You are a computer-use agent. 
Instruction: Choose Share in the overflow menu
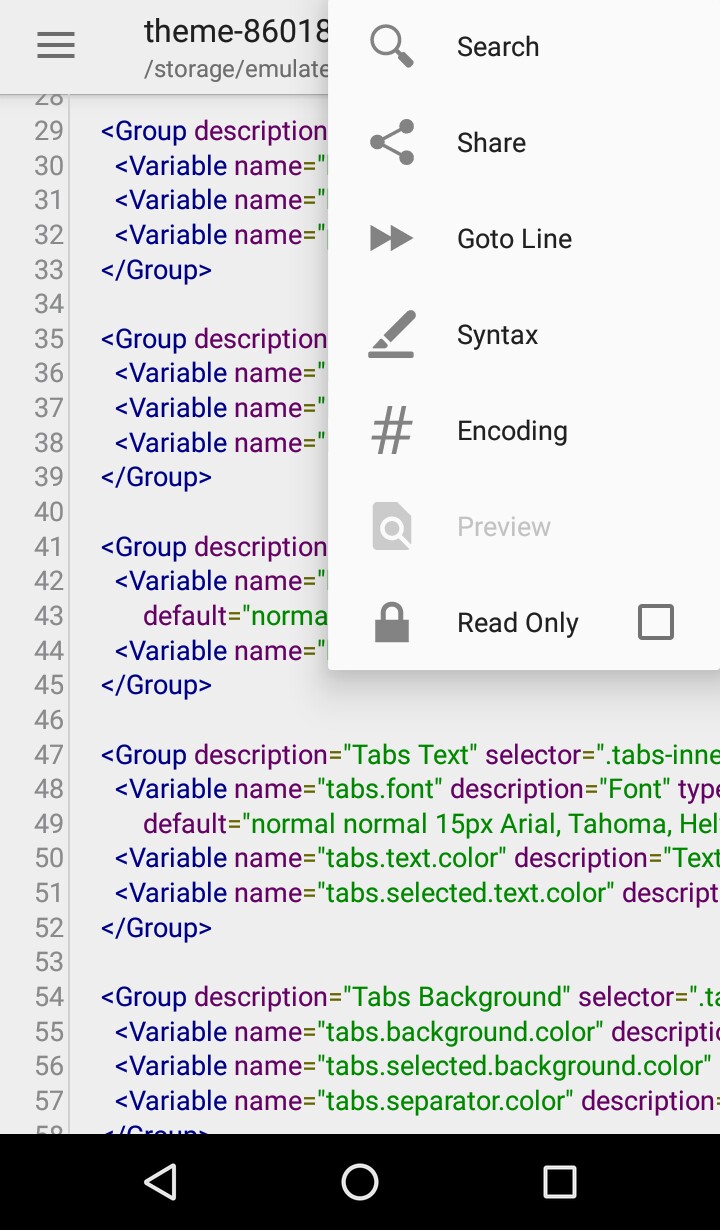[x=491, y=143]
